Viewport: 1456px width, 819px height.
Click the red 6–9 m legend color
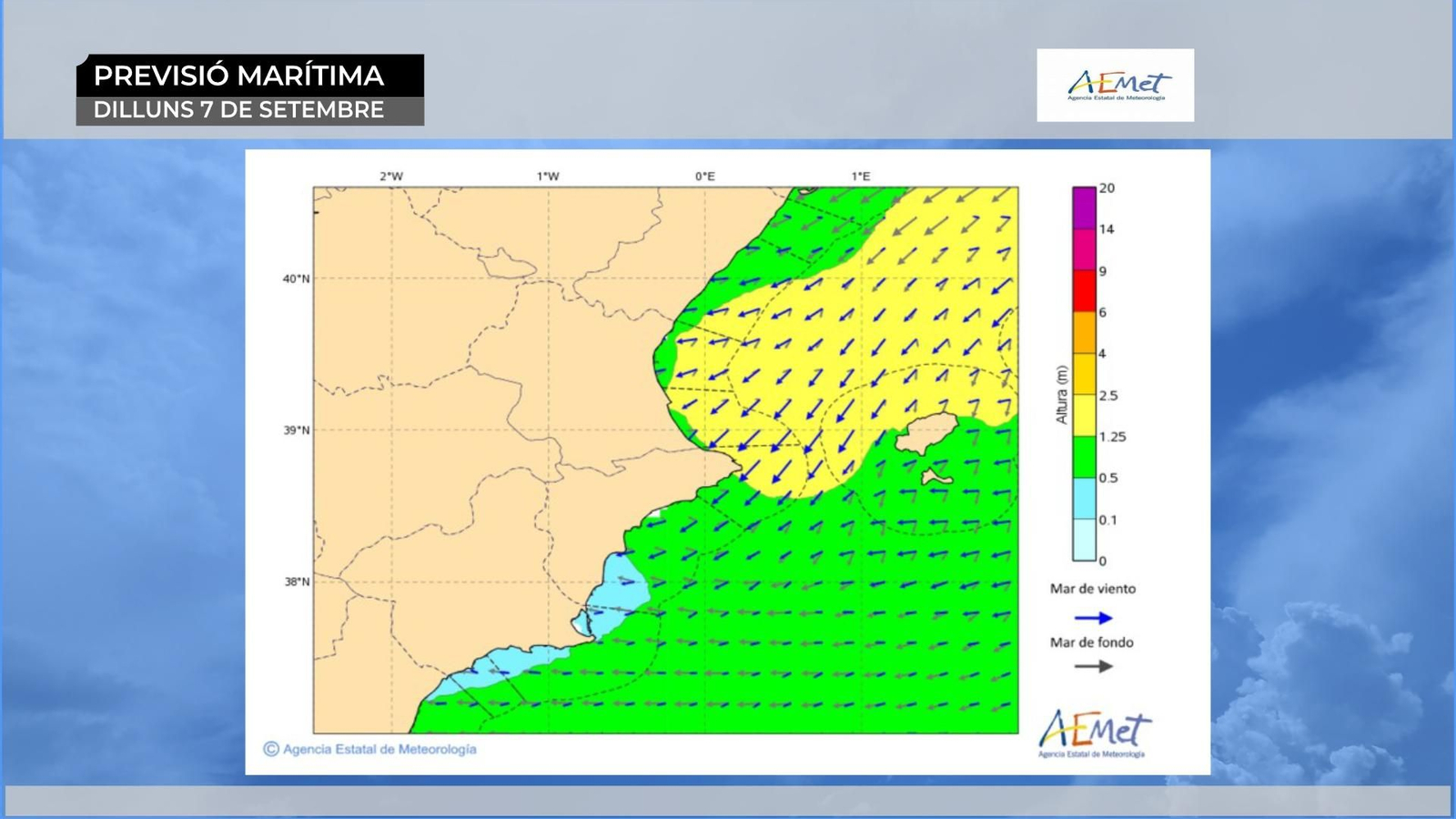coord(1083,290)
